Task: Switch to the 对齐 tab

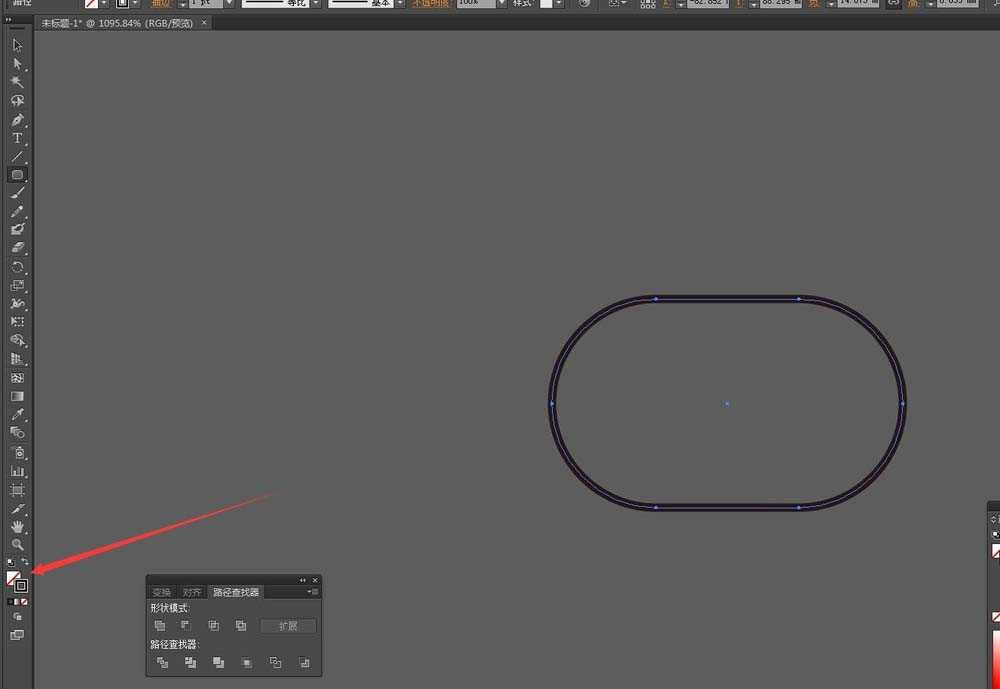Action: (192, 592)
